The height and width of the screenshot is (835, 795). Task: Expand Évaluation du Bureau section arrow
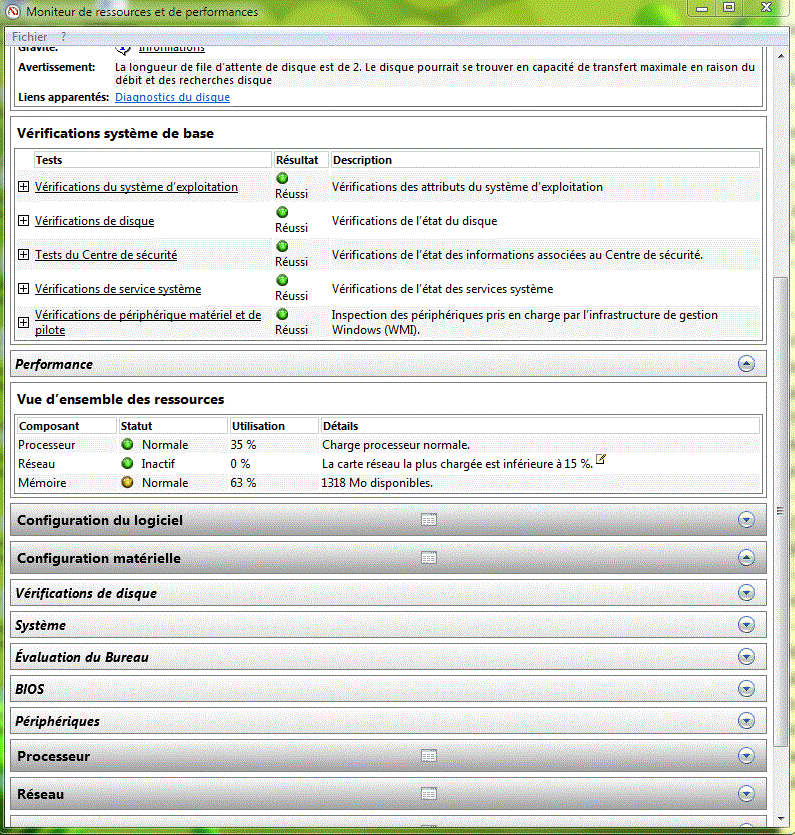746,657
